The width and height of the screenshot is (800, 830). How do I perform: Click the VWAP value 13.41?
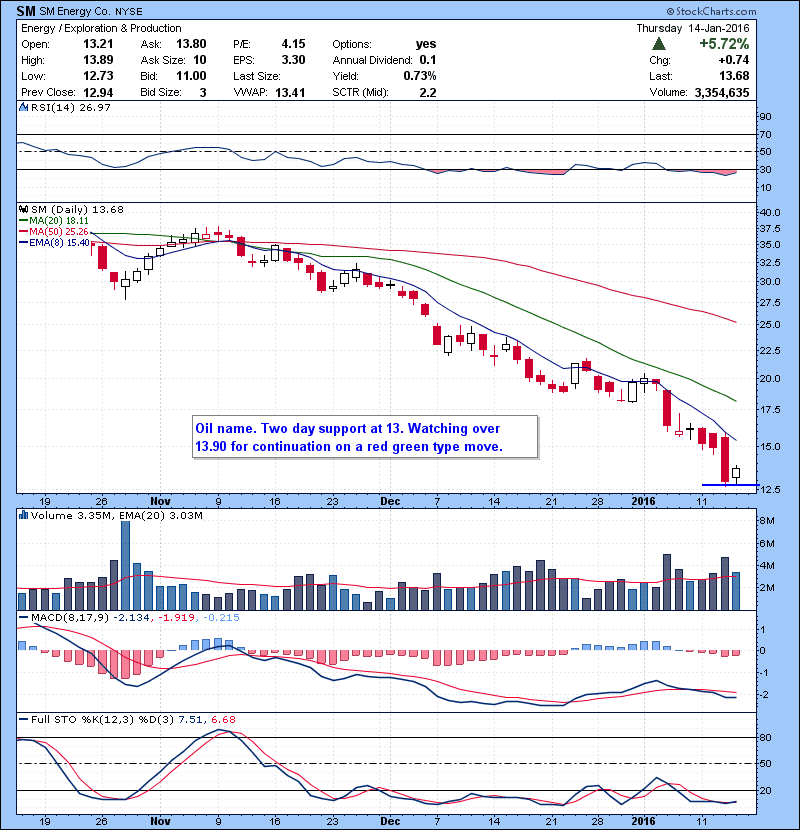pos(290,93)
